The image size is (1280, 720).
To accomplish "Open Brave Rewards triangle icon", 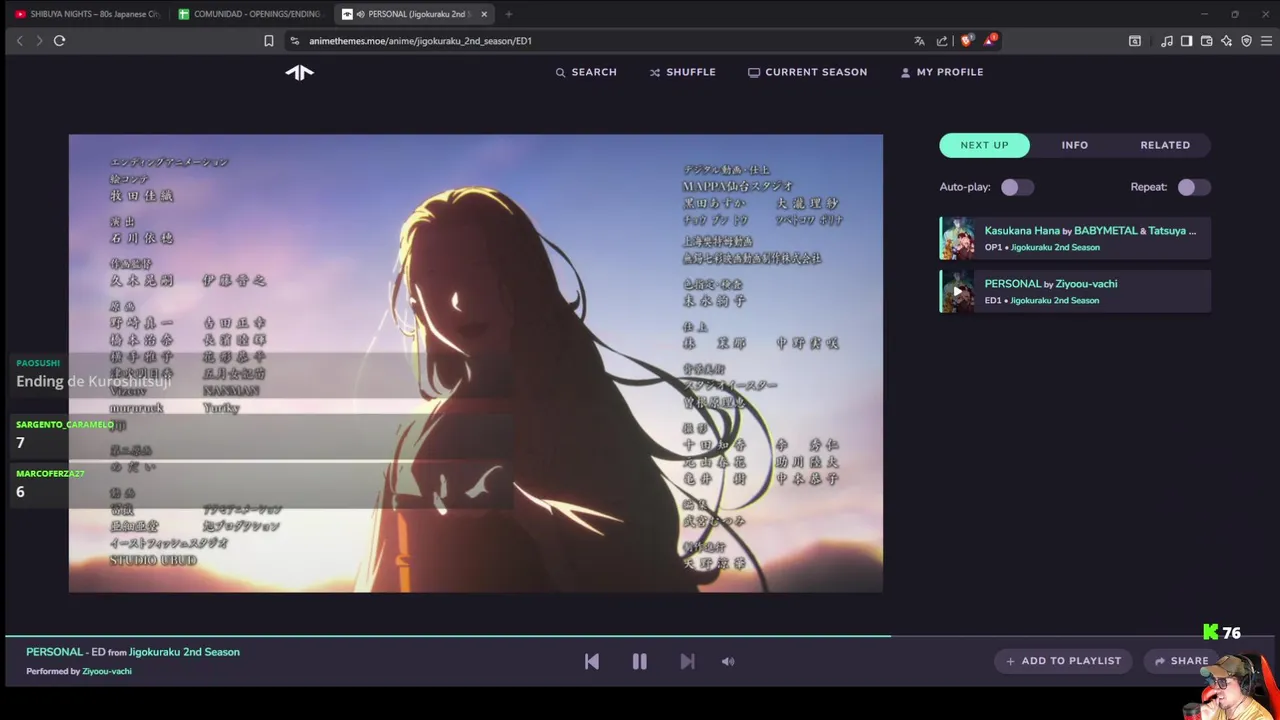I will point(989,41).
